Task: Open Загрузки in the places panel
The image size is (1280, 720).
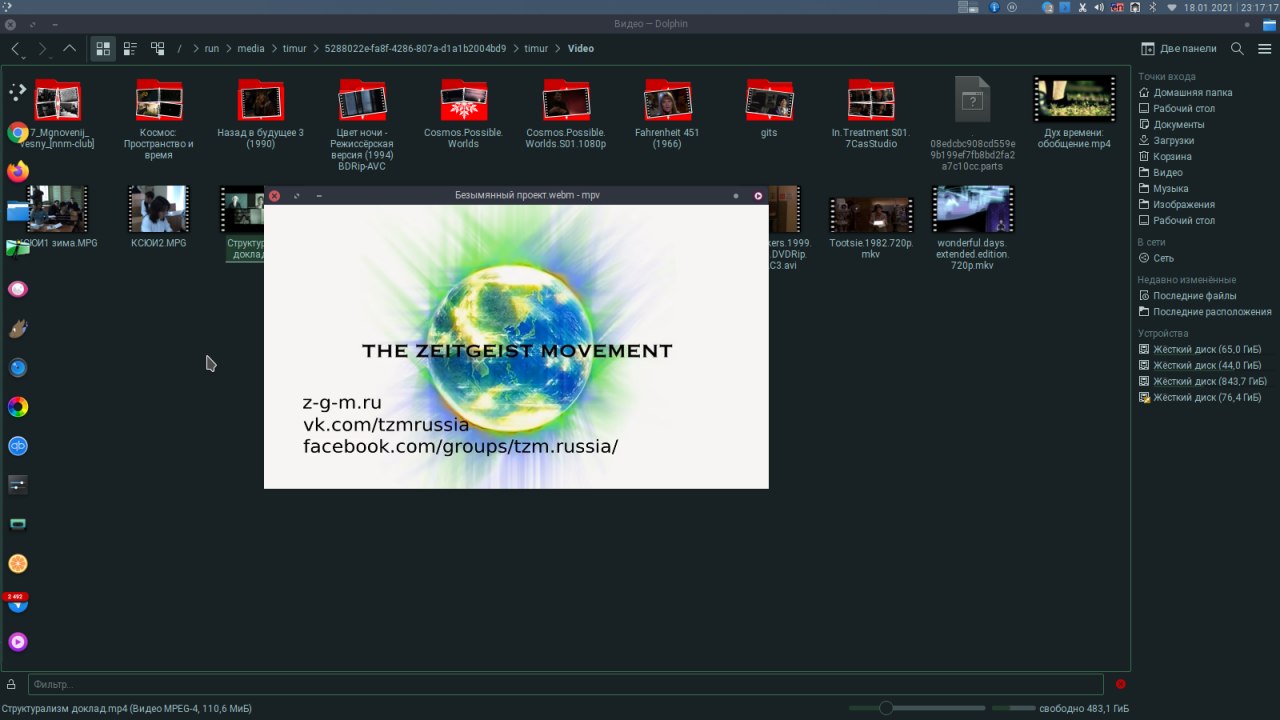Action: (1166, 140)
